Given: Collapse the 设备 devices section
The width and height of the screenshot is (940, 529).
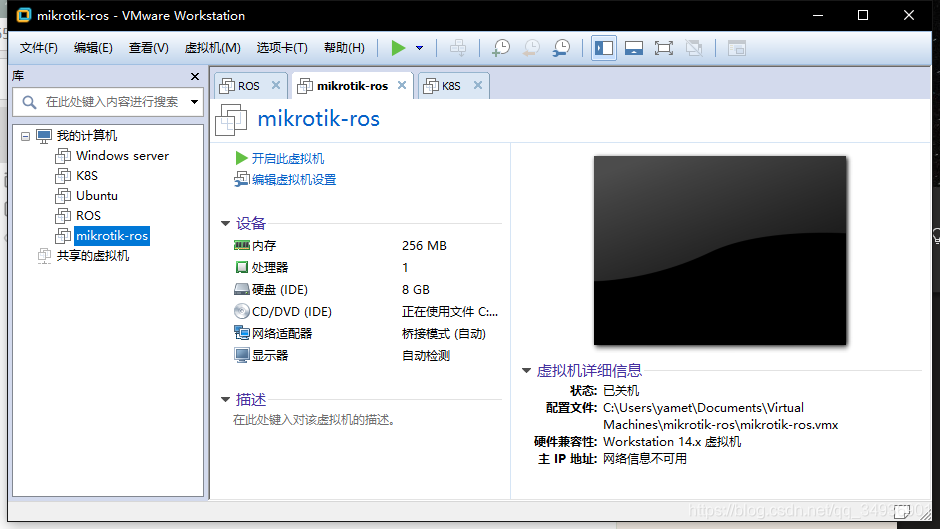Looking at the screenshot, I should tap(226, 224).
